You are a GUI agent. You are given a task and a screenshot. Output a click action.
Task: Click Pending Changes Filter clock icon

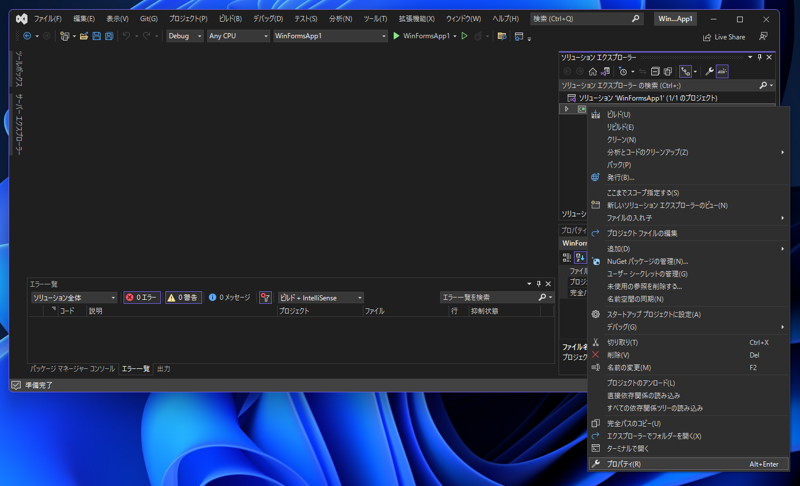pos(622,71)
